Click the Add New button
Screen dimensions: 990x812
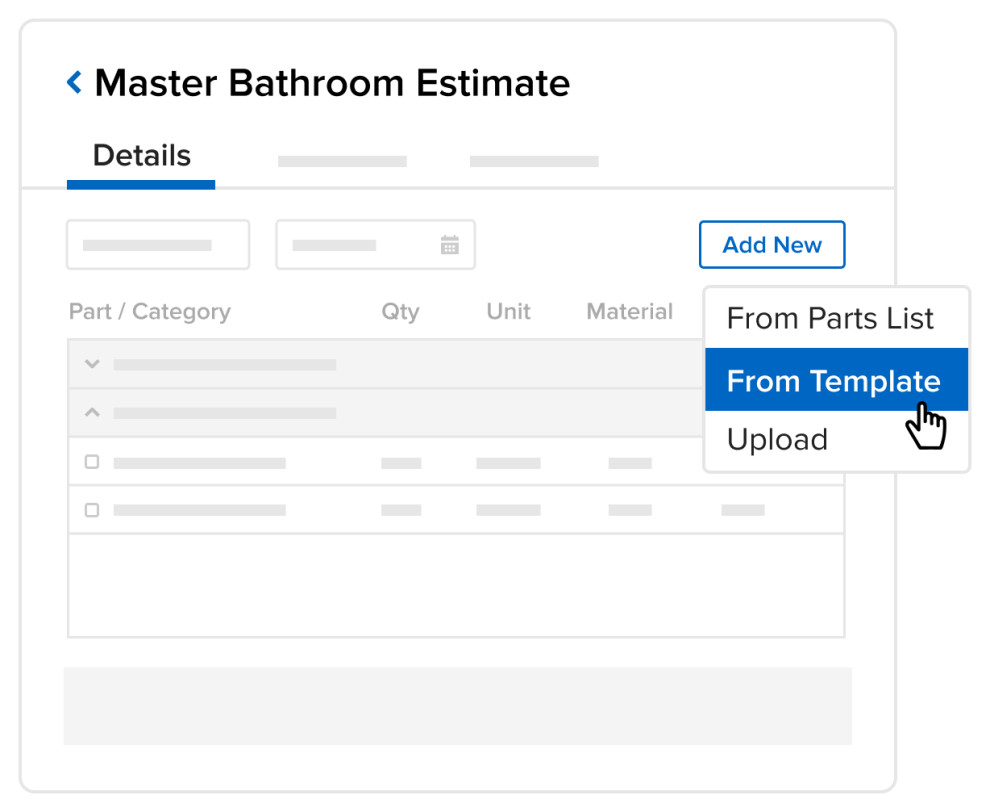click(x=771, y=244)
